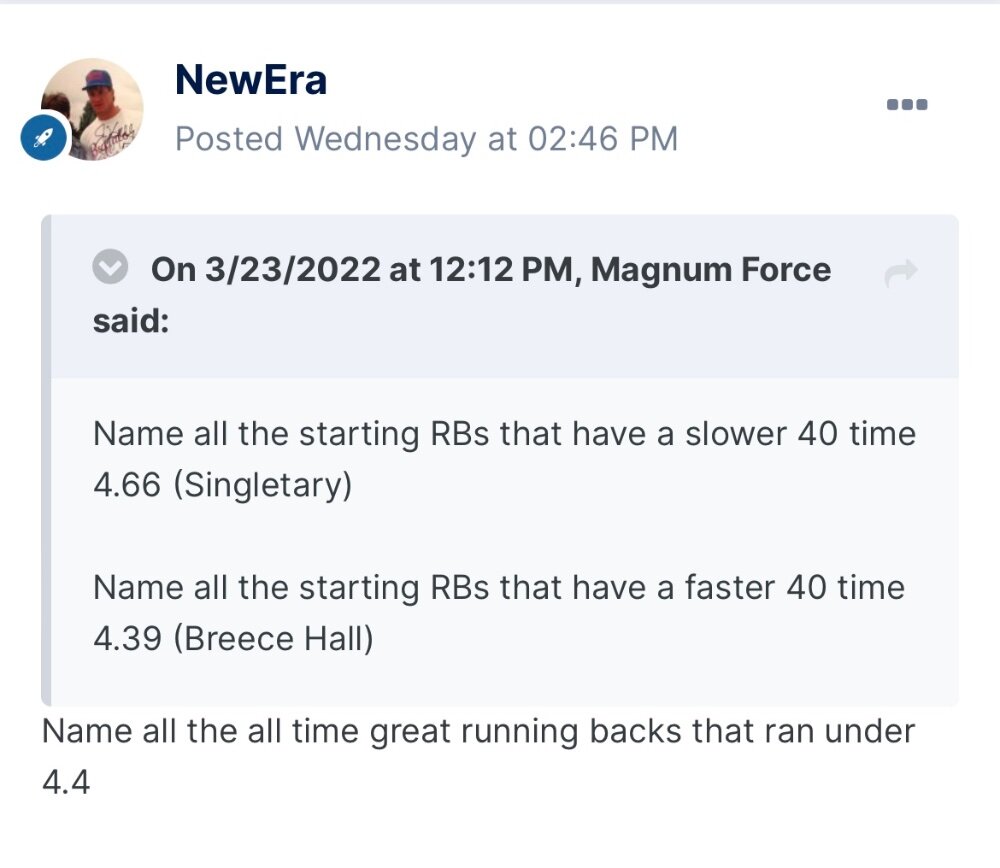Open NewEra's profile picture
Viewport: 1000px width, 868px height.
coord(92,109)
